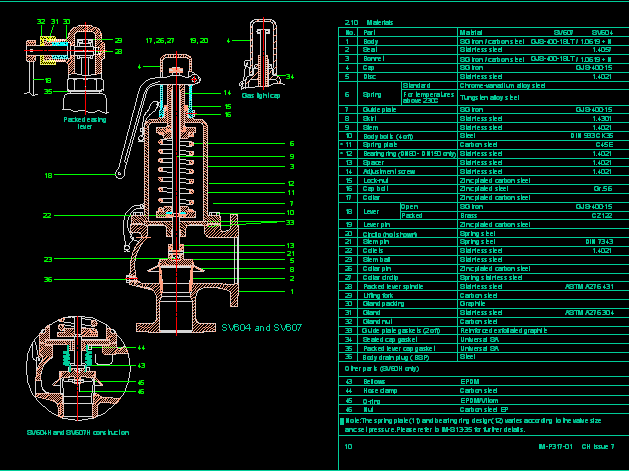The image size is (629, 471).
Task: Select the '19, 20' callout above the valve
Action: click(x=199, y=41)
